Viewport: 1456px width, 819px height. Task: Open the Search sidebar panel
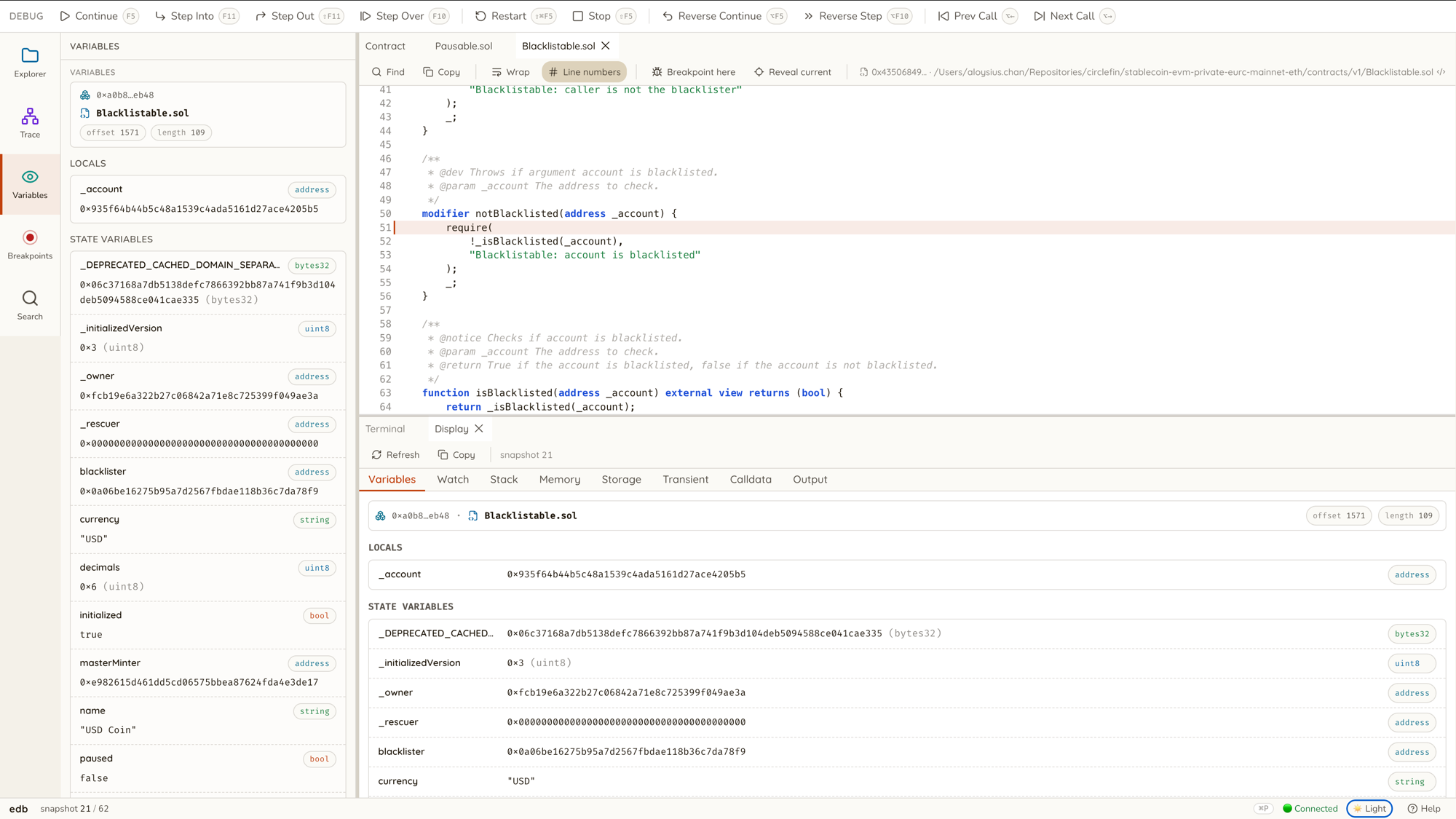pyautogui.click(x=30, y=305)
